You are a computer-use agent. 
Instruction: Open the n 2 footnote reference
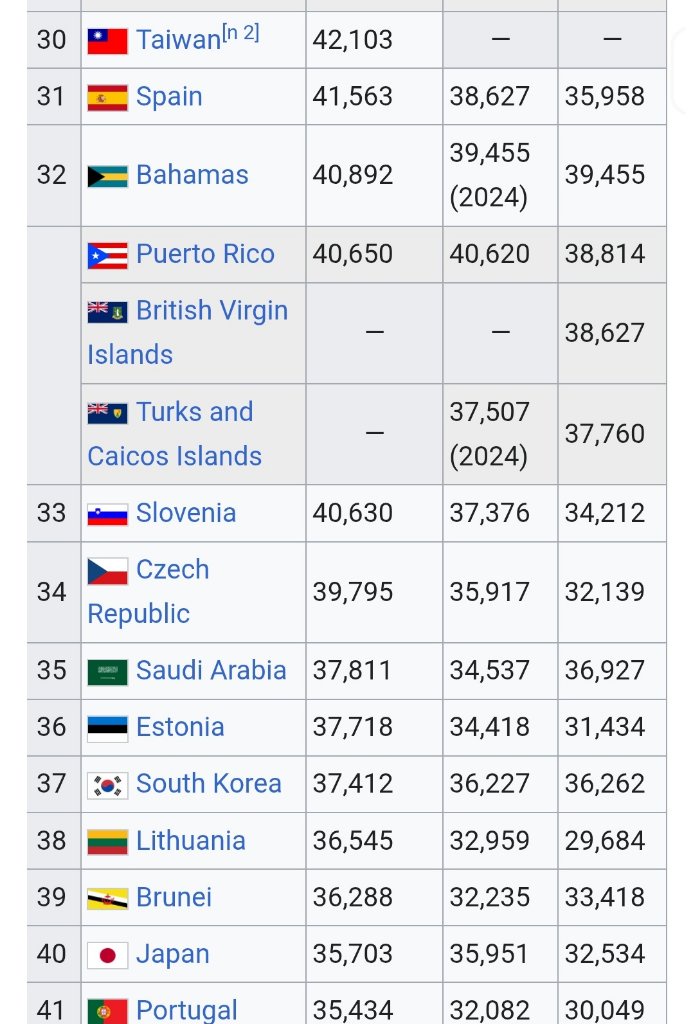pos(241,33)
